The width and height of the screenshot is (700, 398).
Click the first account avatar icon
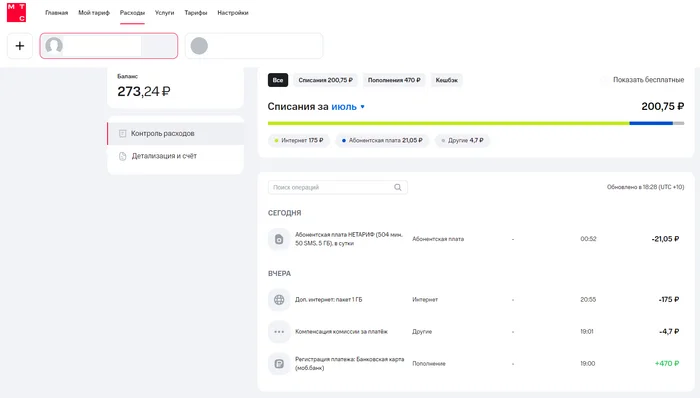(x=54, y=46)
